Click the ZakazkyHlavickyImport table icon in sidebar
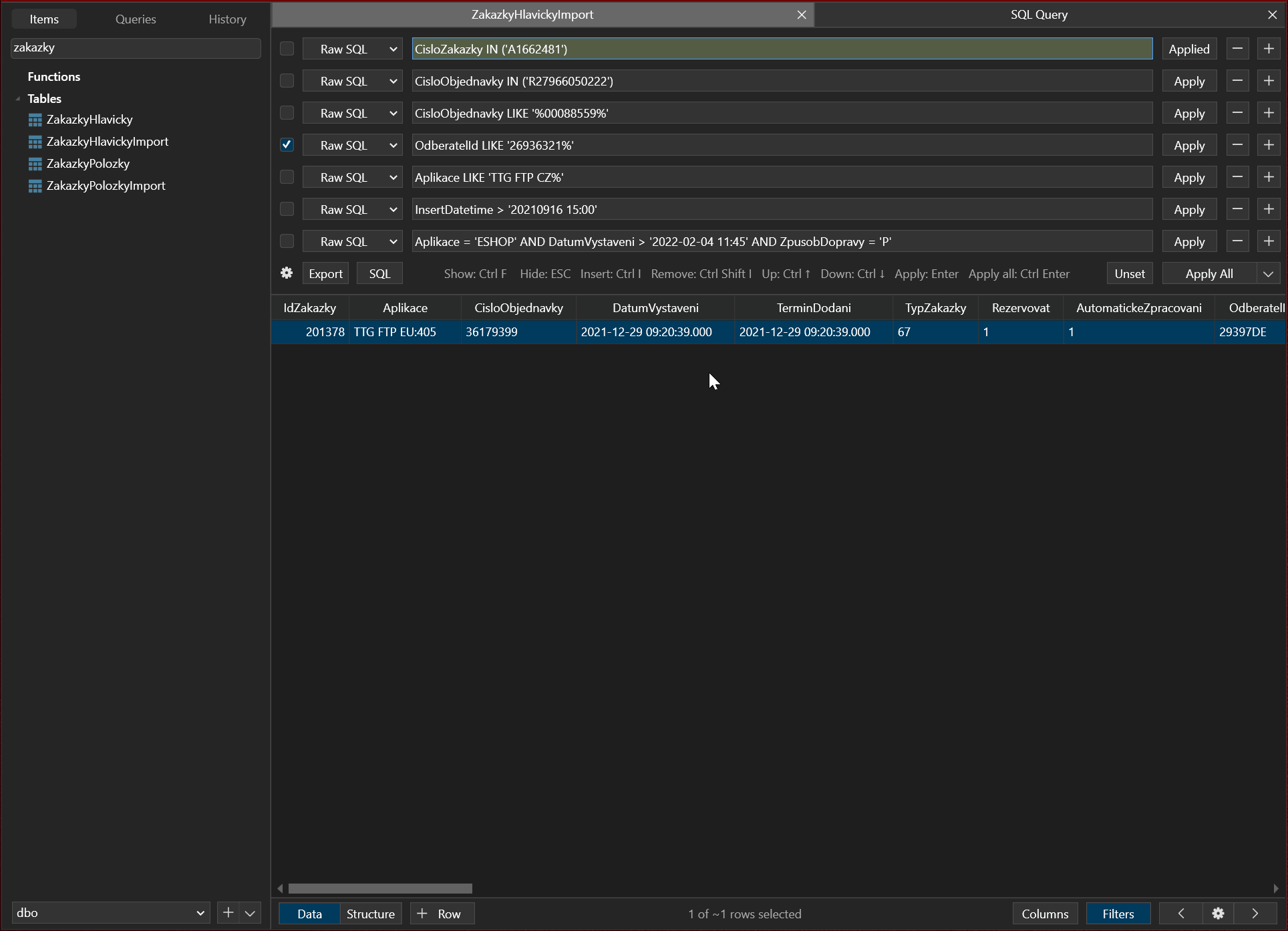 point(34,141)
